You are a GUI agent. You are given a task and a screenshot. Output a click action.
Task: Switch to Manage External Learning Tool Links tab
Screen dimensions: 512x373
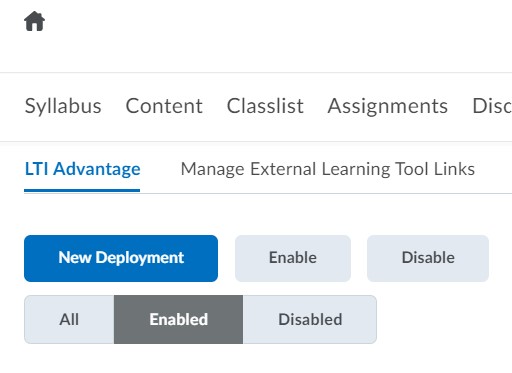click(x=328, y=169)
